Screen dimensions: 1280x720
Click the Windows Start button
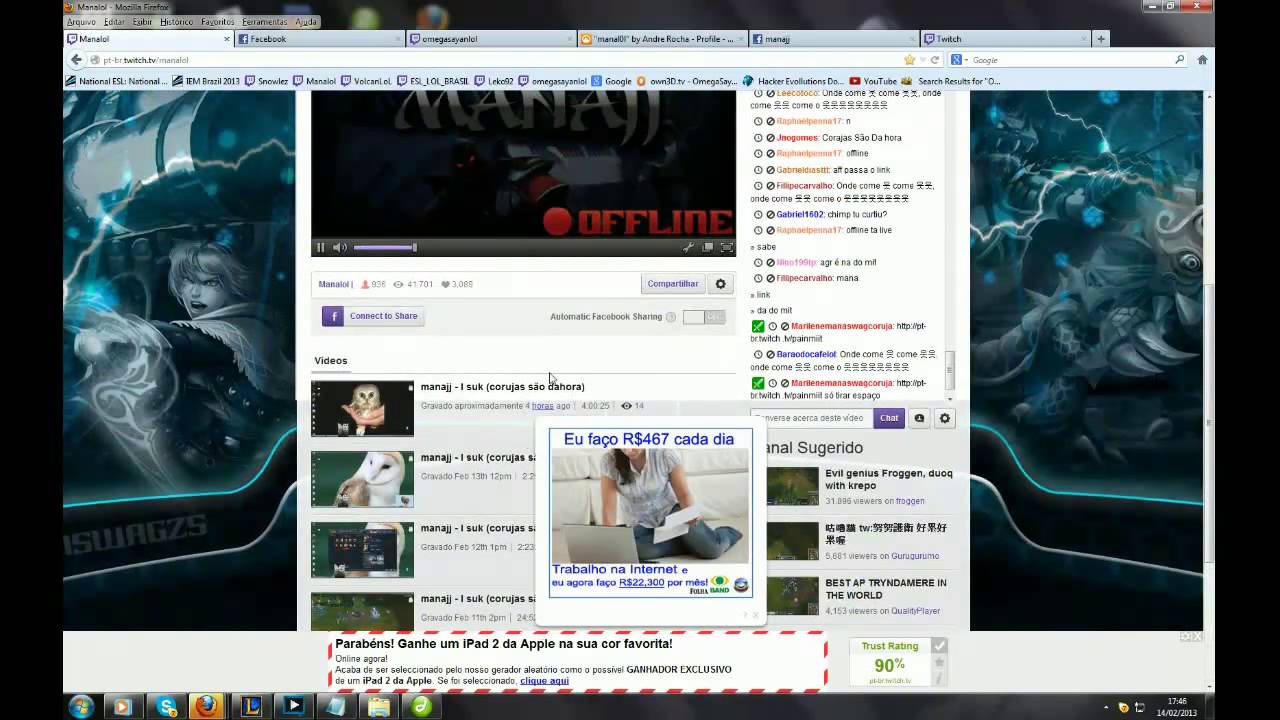point(81,706)
